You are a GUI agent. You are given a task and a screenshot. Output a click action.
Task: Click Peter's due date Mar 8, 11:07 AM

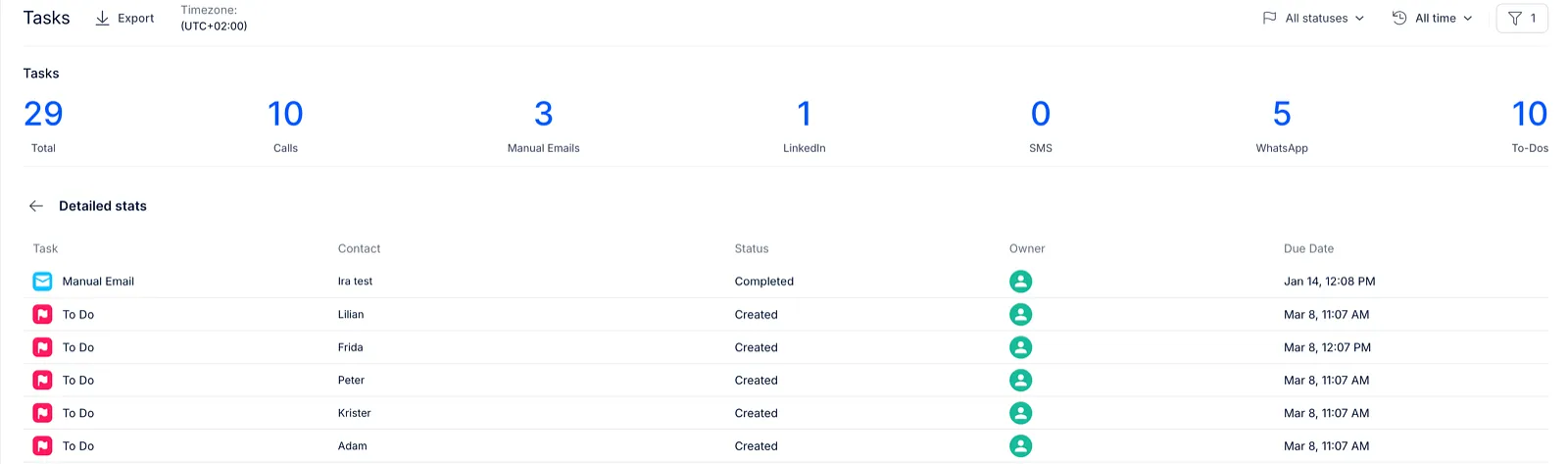click(1326, 381)
